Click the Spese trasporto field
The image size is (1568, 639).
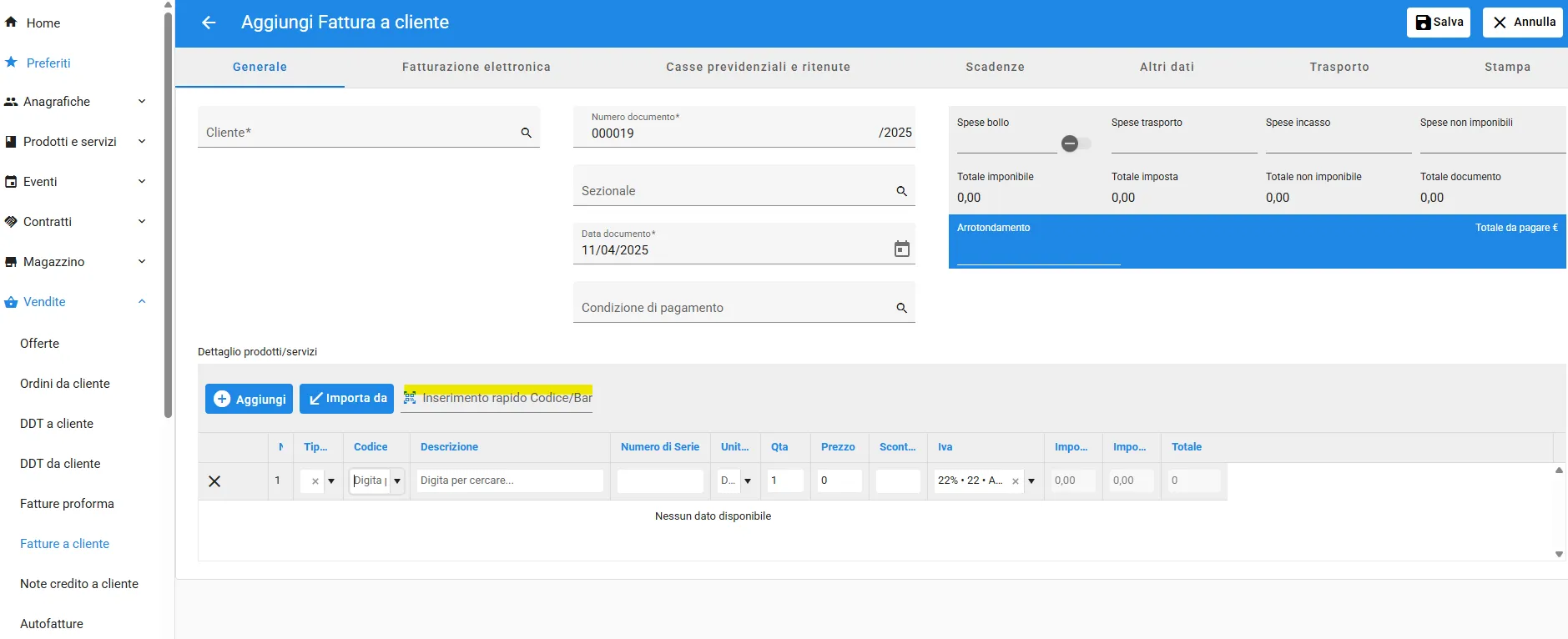coord(1184,143)
